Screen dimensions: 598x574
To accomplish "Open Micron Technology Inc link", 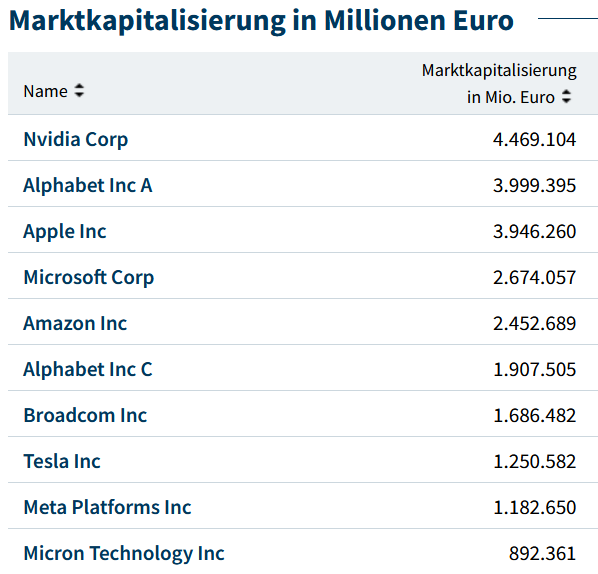I will (124, 553).
